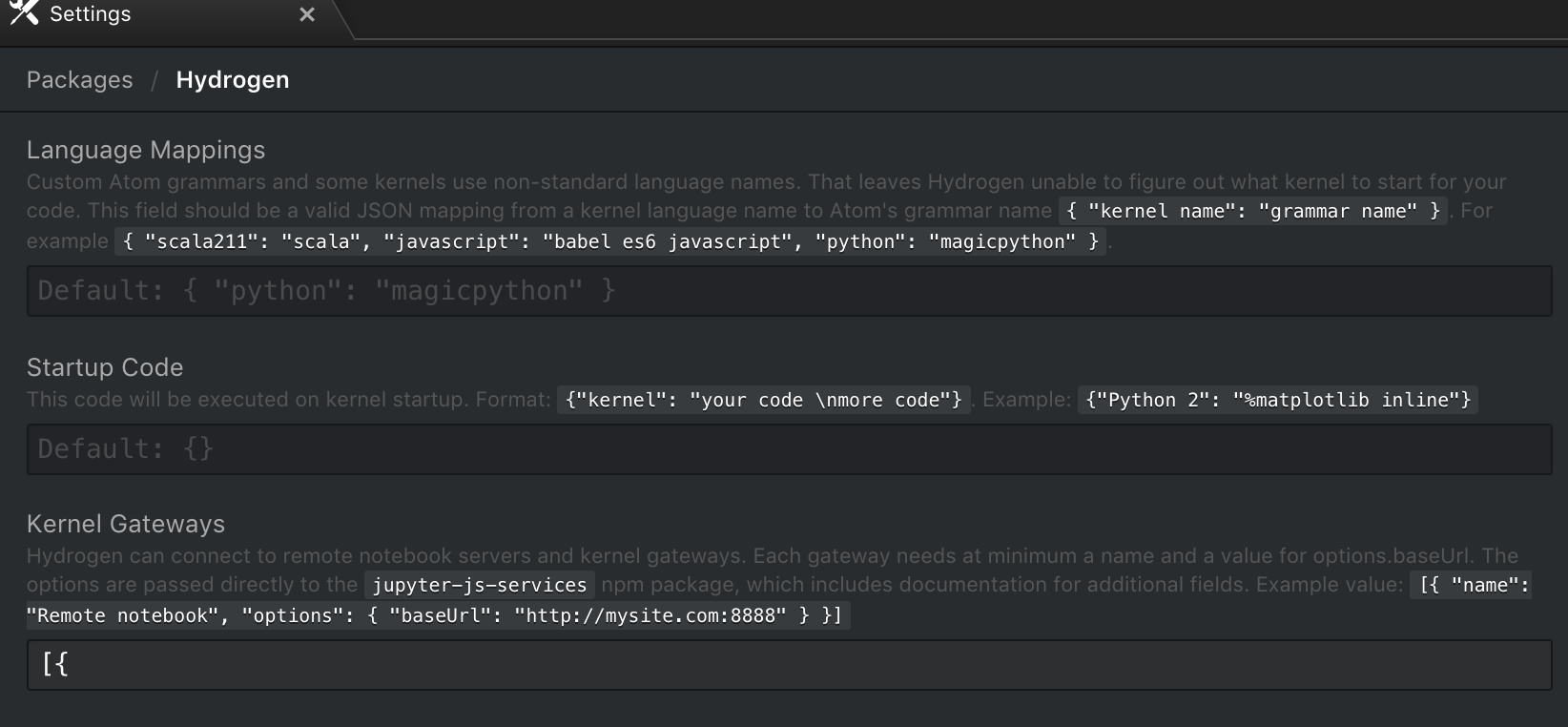The width and height of the screenshot is (1568, 727).
Task: Click the Hydrogen breadcrumb title
Action: coord(232,80)
